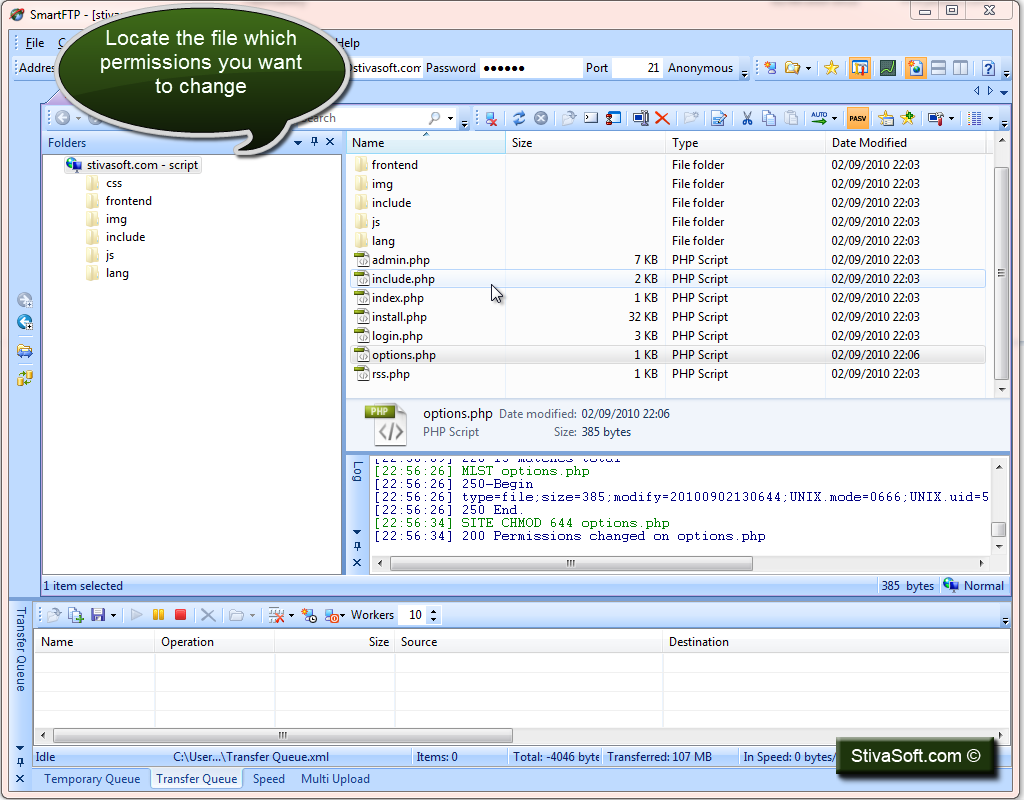Toggle the horizontal split layout icon

[x=938, y=68]
